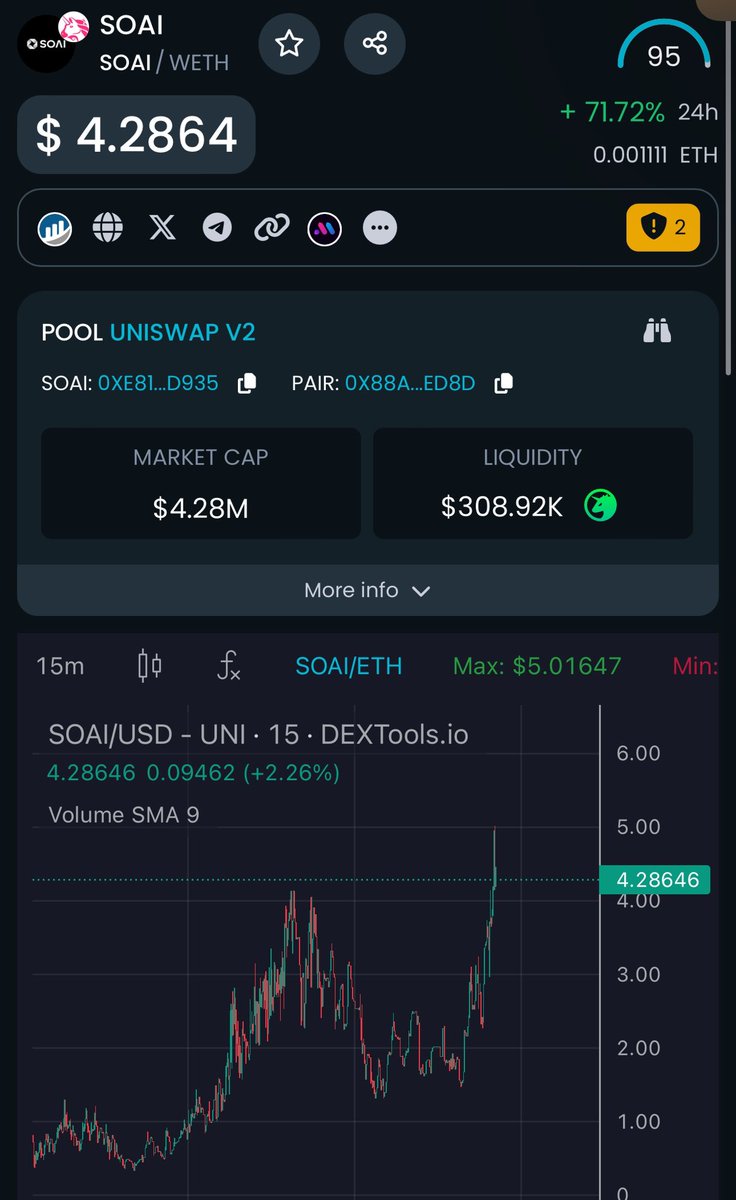Image resolution: width=736 pixels, height=1200 pixels.
Task: Open the blue chart explorer icon
Action: click(x=53, y=228)
